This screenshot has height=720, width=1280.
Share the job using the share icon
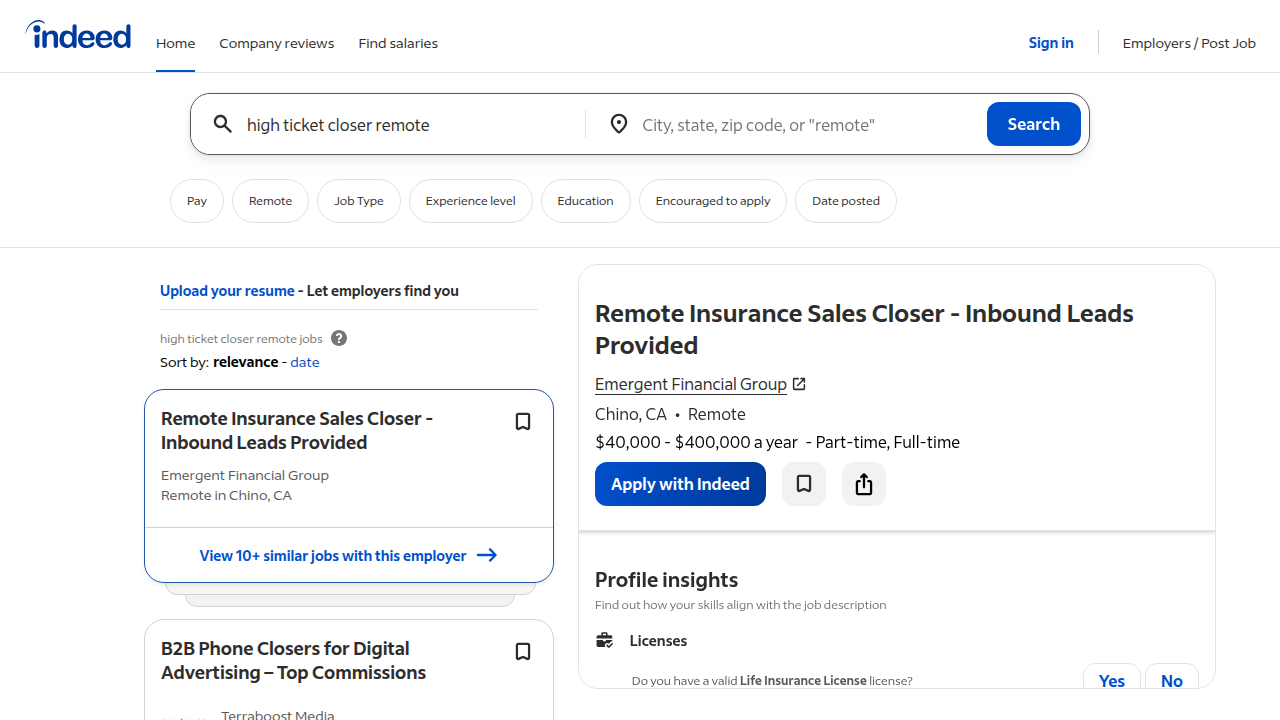click(864, 484)
